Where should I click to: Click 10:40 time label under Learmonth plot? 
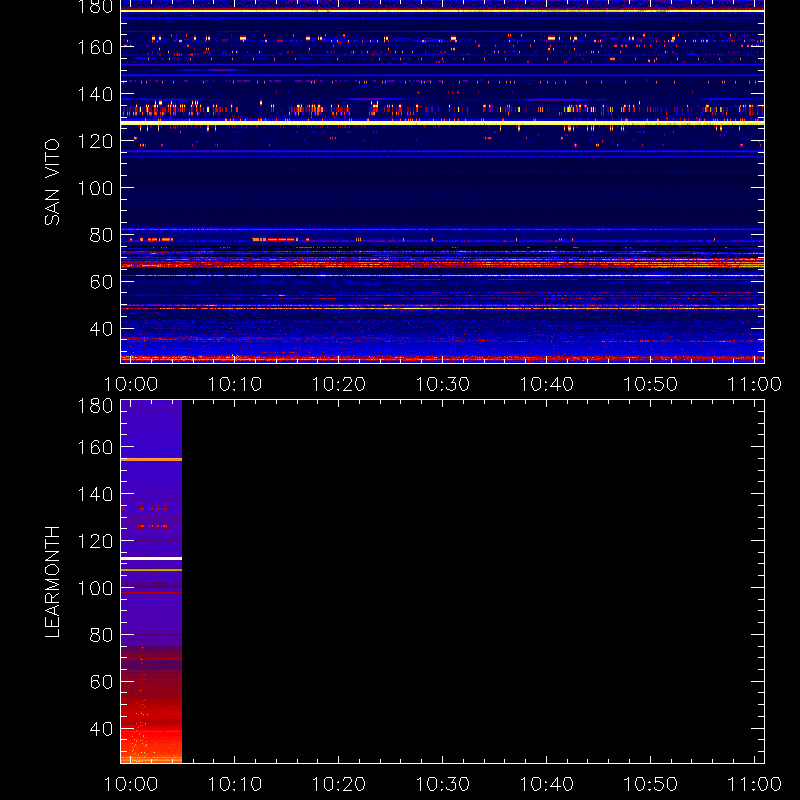pos(546,784)
